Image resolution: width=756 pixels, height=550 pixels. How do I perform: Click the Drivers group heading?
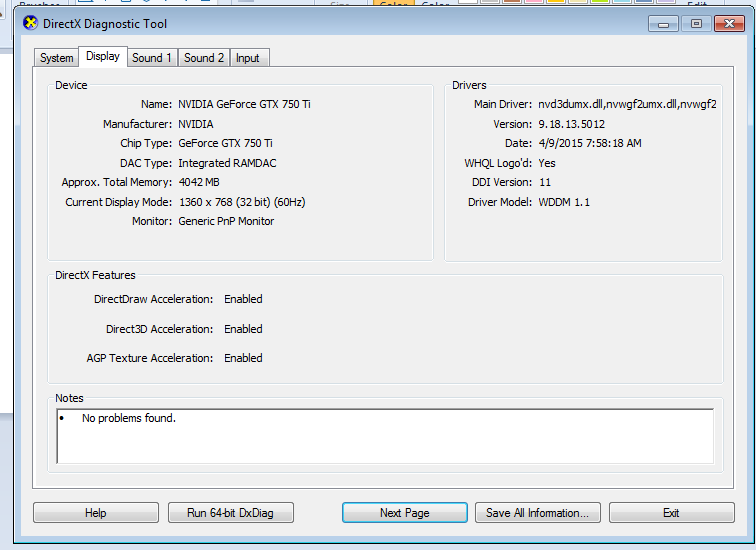469,85
